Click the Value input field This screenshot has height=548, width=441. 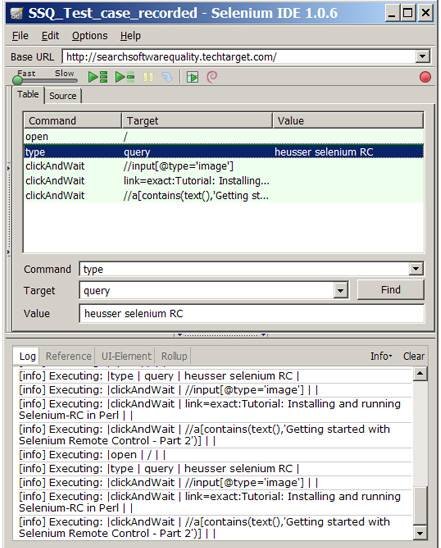252,313
